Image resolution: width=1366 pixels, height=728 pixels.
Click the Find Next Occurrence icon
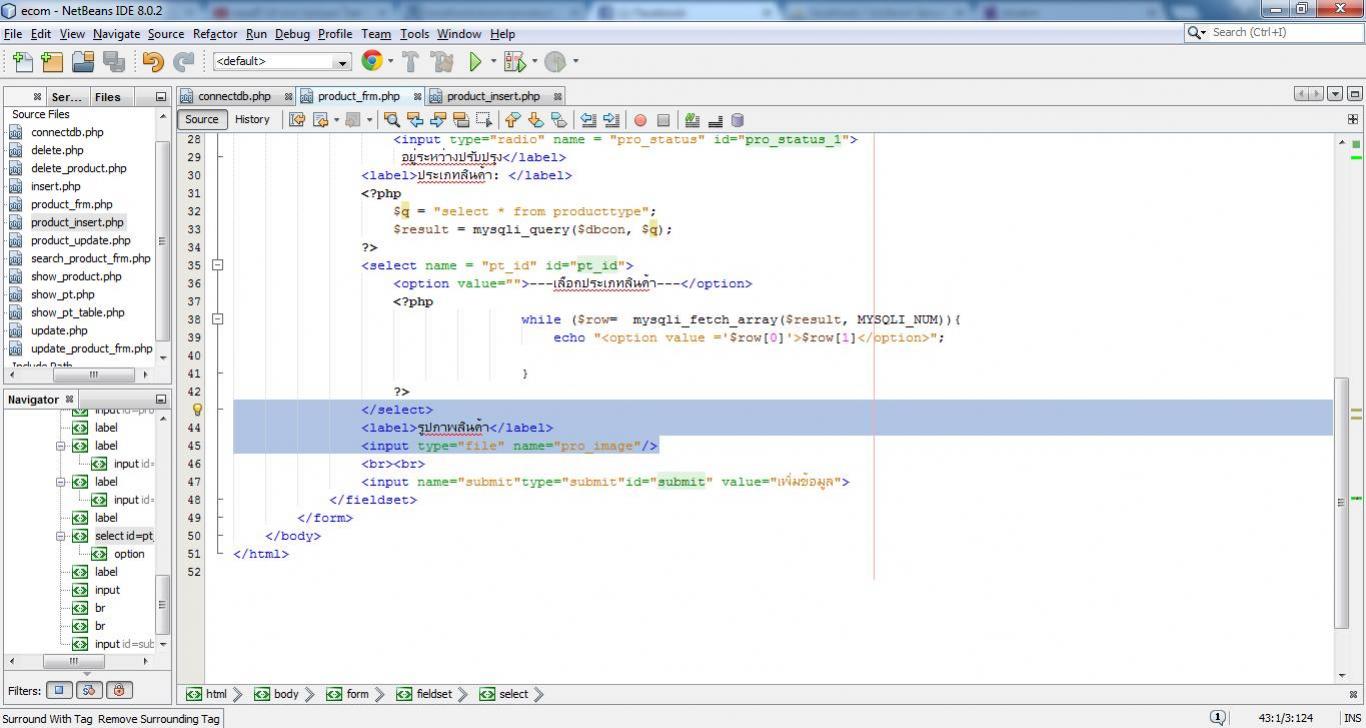437,120
